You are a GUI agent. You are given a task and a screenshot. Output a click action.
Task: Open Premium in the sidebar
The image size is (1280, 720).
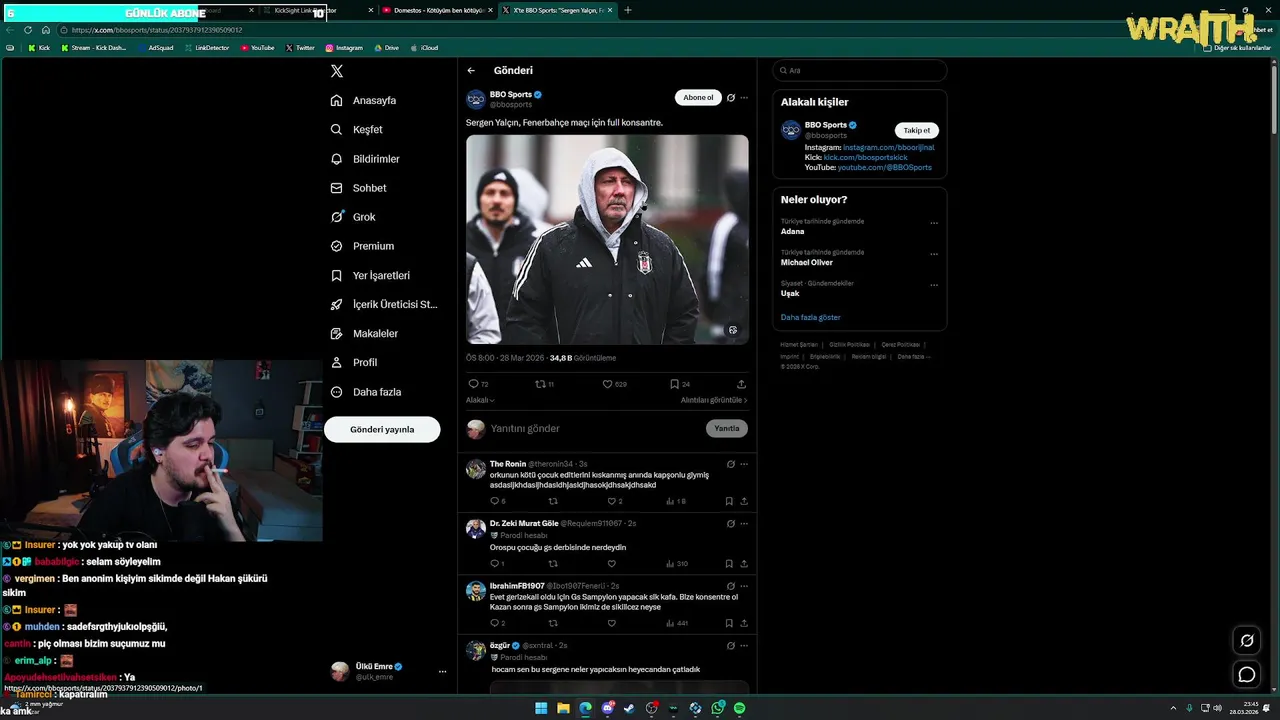pos(362,246)
